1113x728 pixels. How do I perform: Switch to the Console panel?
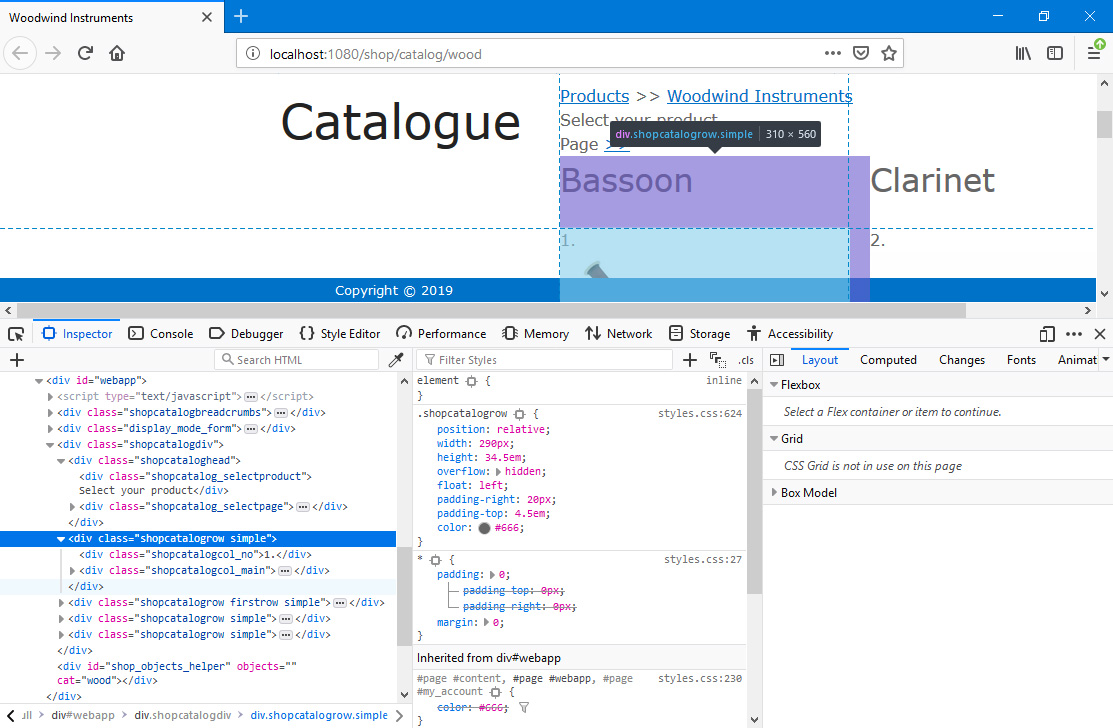tap(161, 334)
